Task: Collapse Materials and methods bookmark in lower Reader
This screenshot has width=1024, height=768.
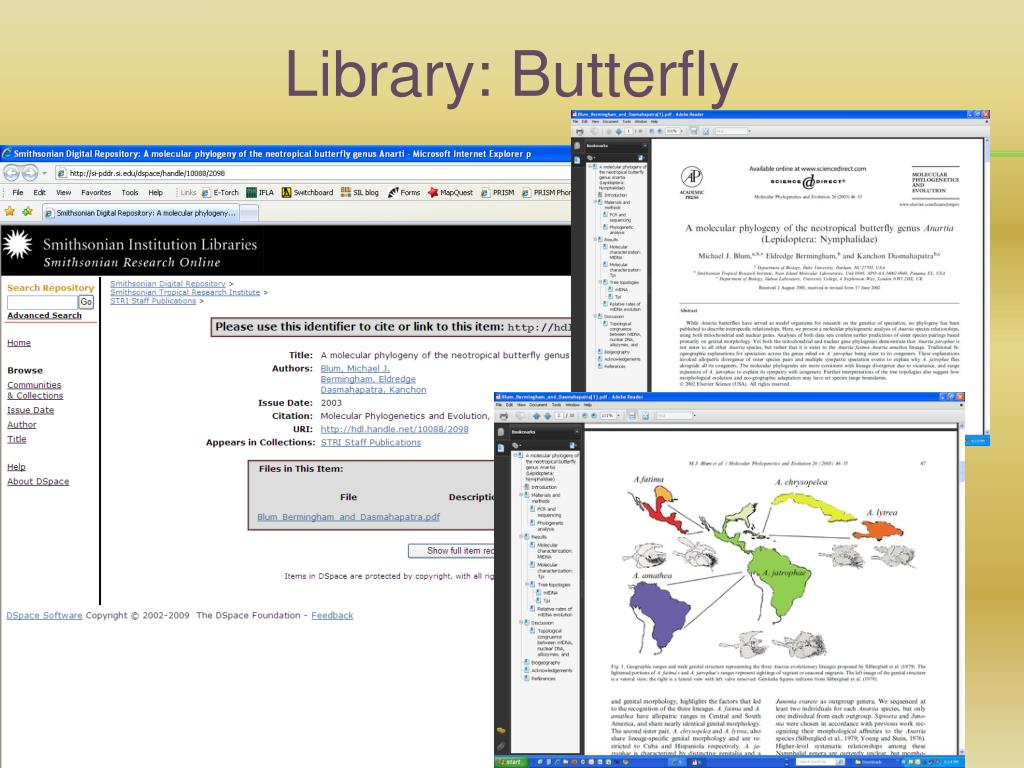Action: click(x=521, y=495)
